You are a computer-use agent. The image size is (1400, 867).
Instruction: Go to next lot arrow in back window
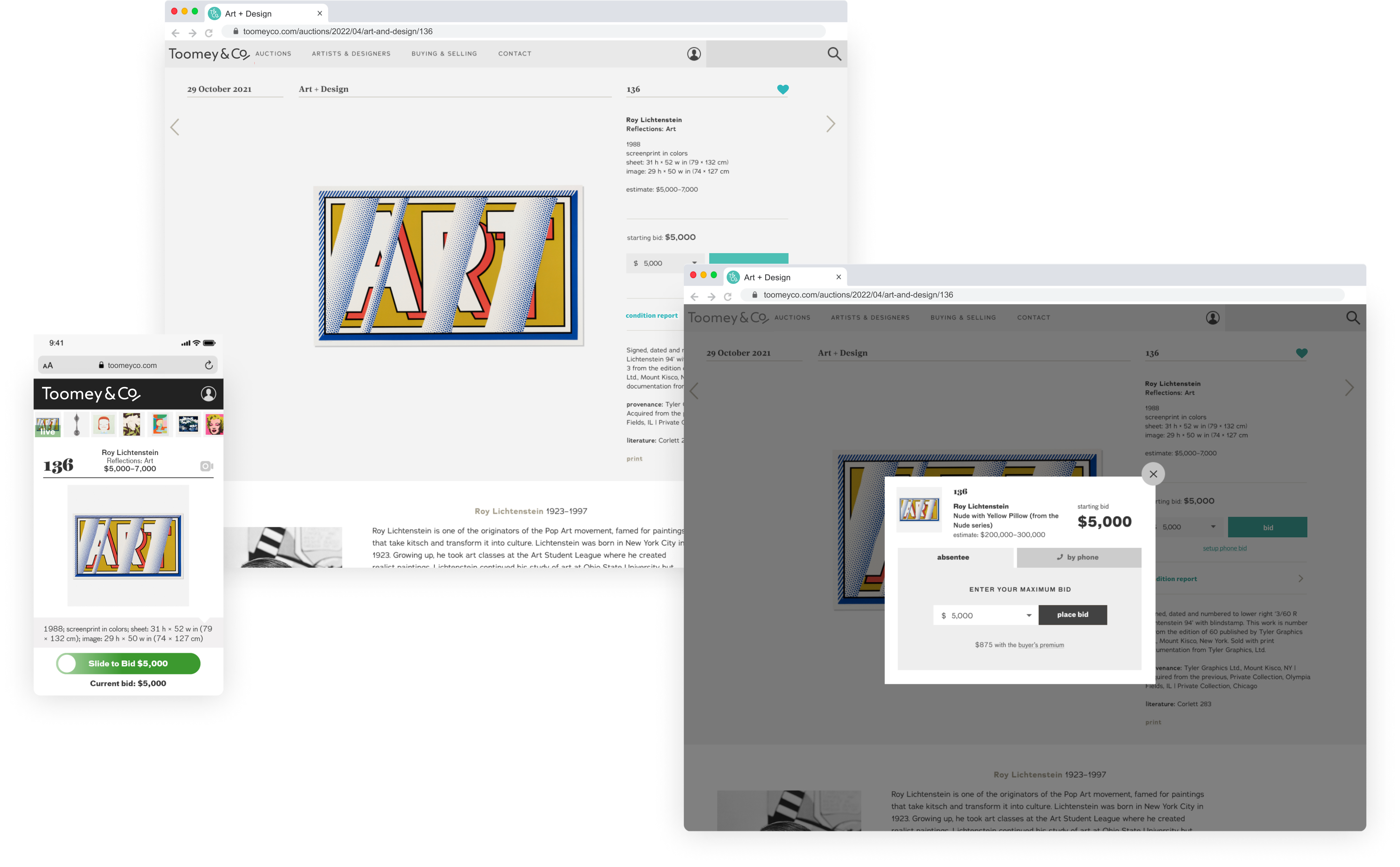[x=830, y=124]
